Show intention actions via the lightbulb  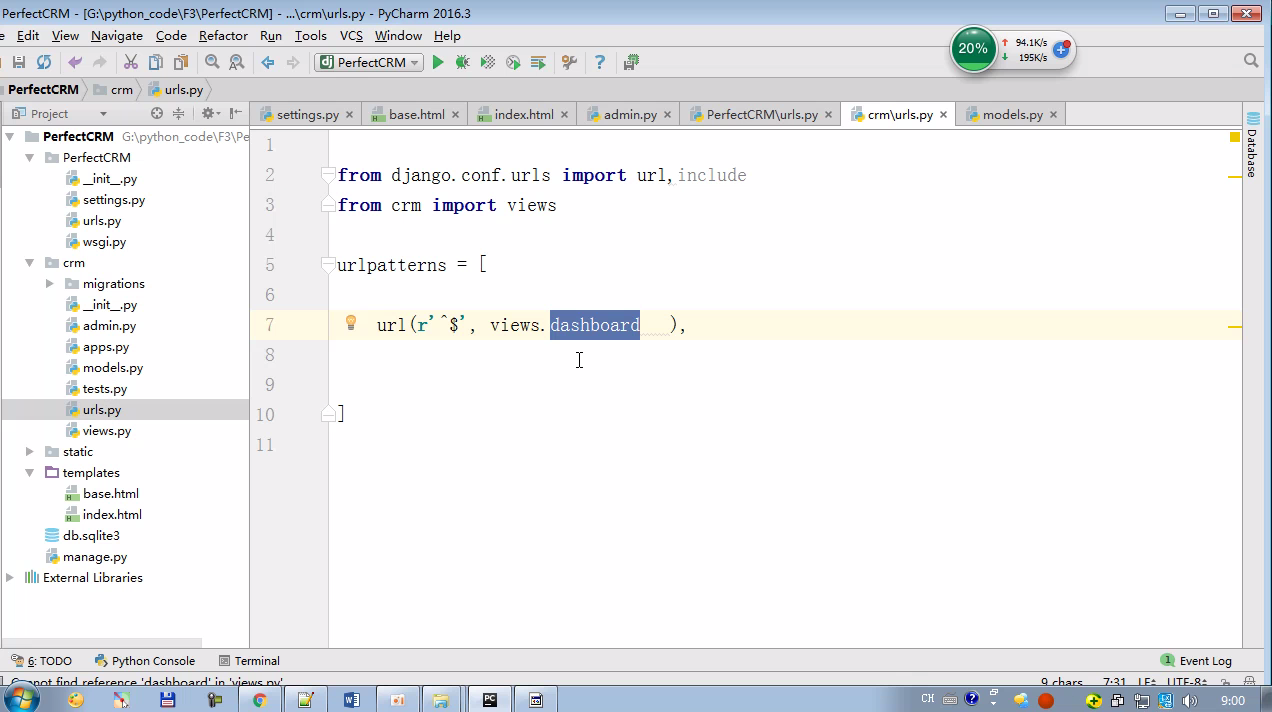[x=351, y=323]
